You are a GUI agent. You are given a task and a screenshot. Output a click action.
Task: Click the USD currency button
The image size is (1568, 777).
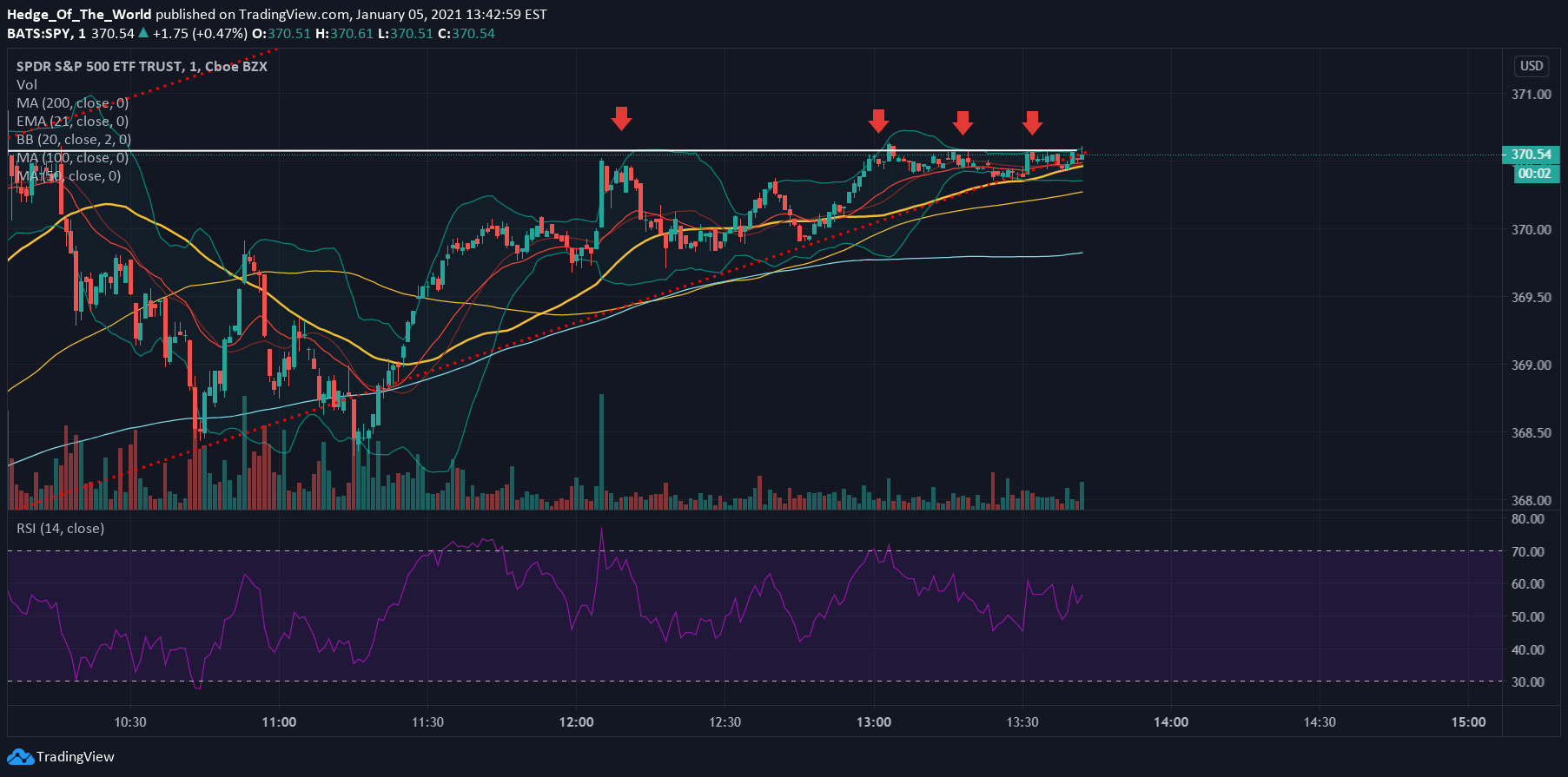coord(1532,66)
